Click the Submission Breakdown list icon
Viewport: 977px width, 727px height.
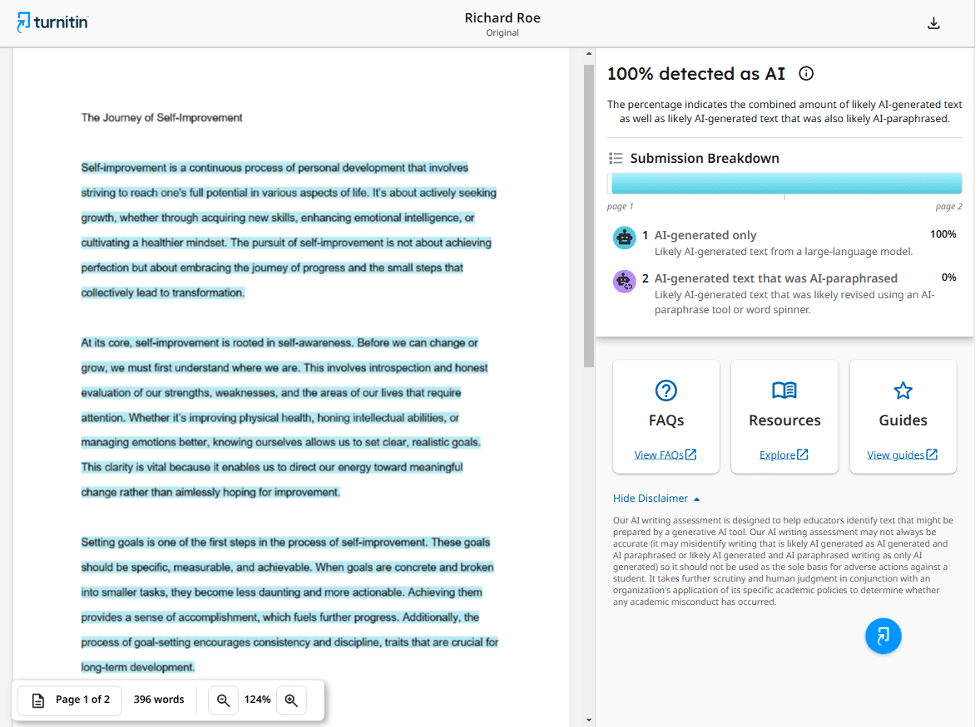pyautogui.click(x=615, y=157)
